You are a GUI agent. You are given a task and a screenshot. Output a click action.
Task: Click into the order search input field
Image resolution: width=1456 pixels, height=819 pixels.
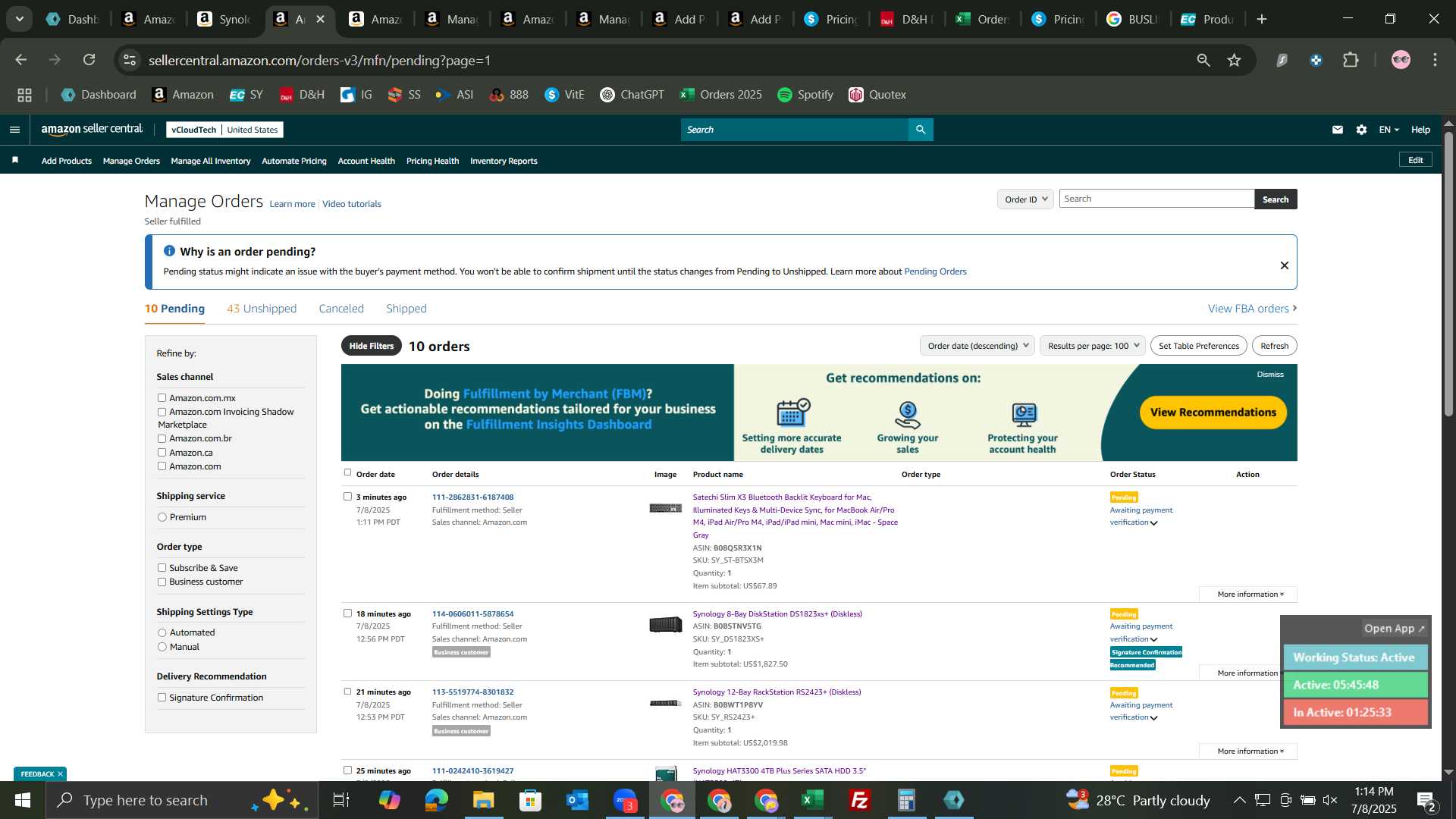click(1156, 199)
